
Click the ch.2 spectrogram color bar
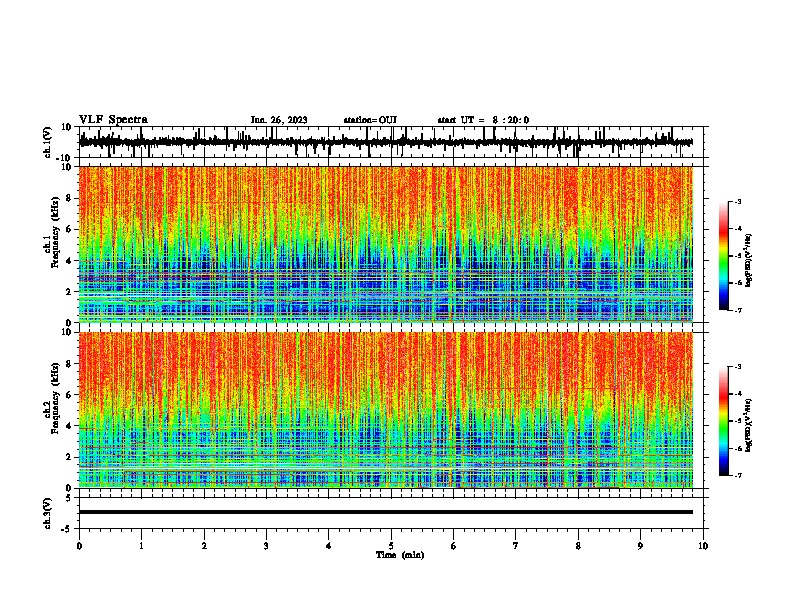point(724,421)
